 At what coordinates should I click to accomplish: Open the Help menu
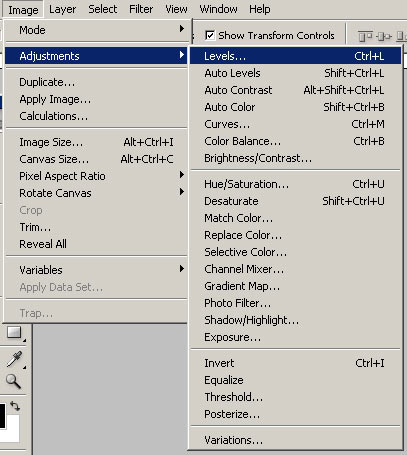(x=260, y=9)
